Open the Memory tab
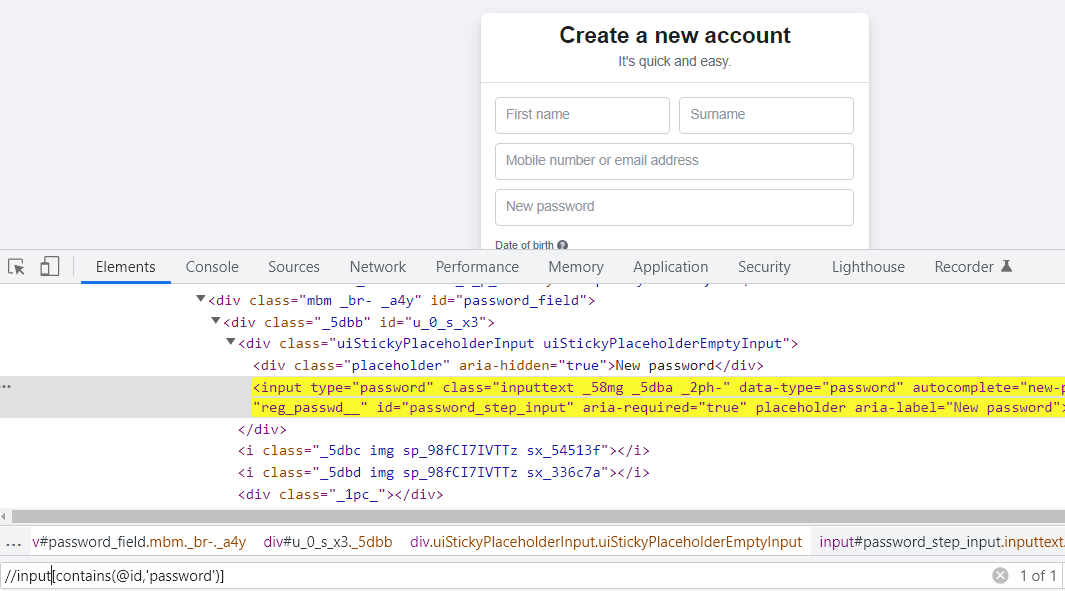 coord(576,267)
